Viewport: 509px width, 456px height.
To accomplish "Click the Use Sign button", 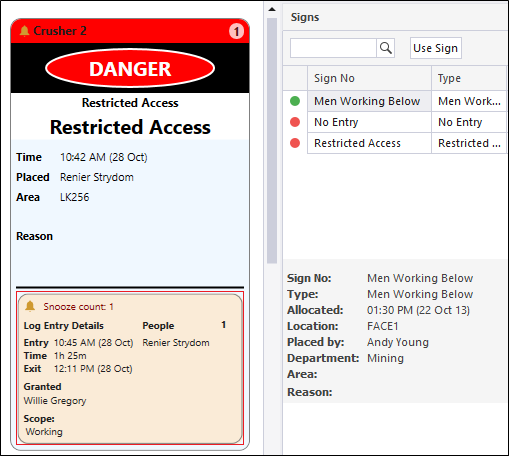I will 436,48.
